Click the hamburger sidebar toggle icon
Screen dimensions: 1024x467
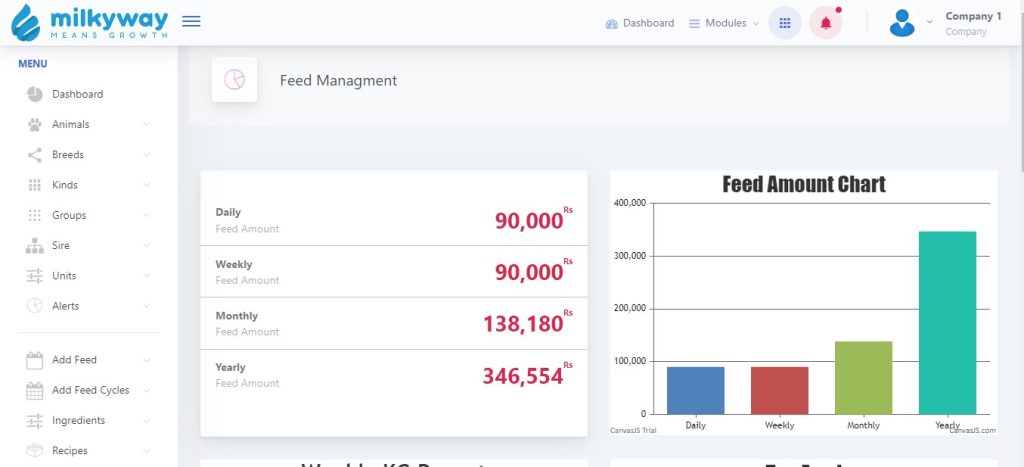coord(191,22)
